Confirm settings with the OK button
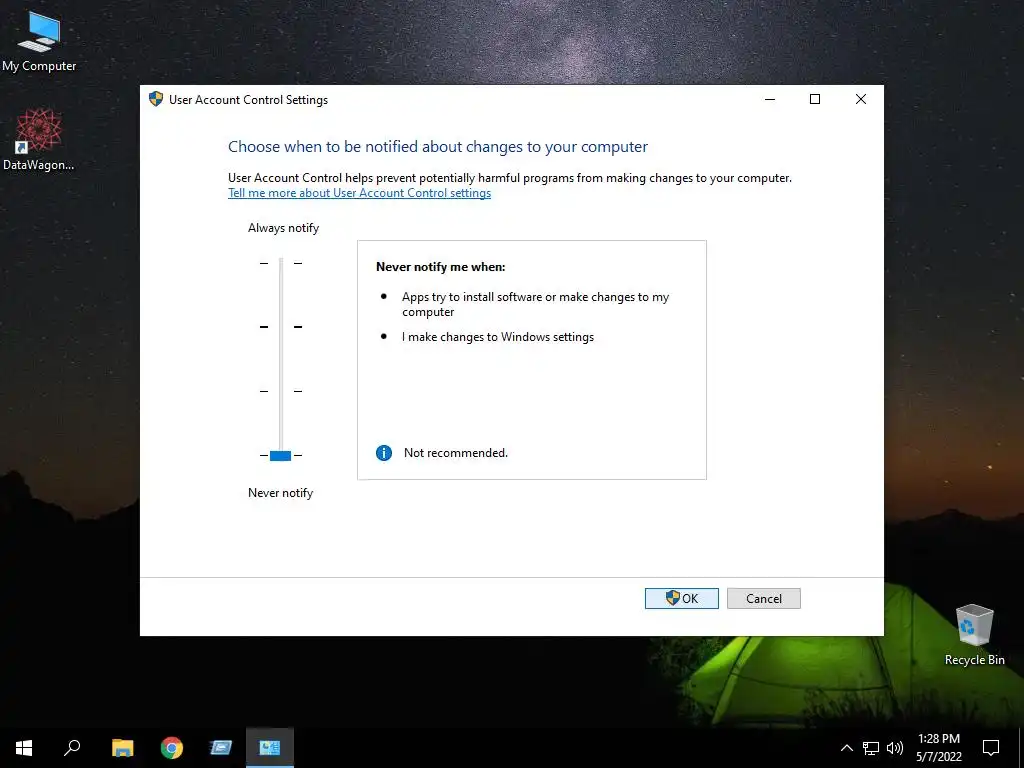This screenshot has height=768, width=1024. point(681,598)
